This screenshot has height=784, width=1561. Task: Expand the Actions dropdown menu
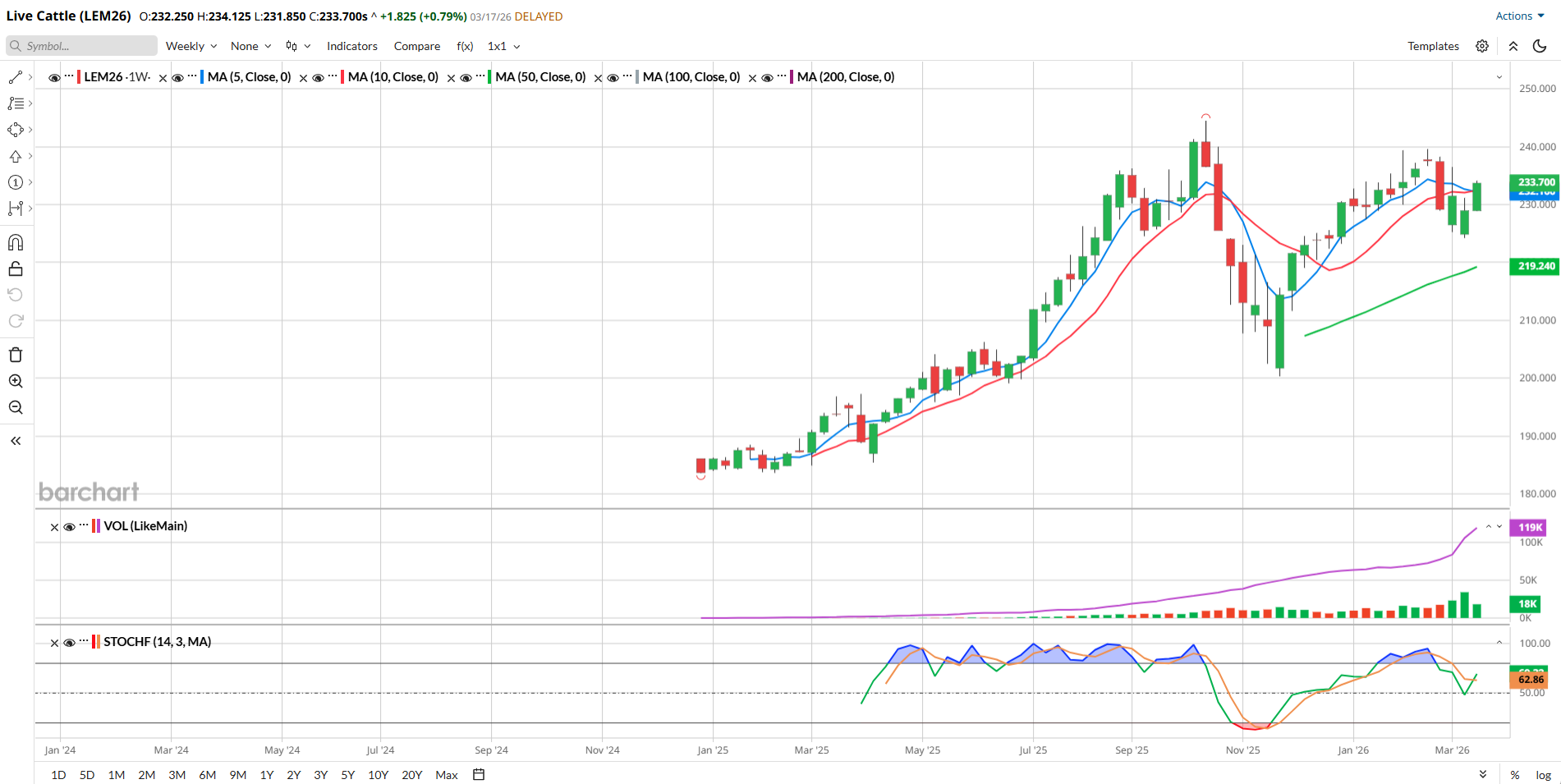coord(1519,16)
